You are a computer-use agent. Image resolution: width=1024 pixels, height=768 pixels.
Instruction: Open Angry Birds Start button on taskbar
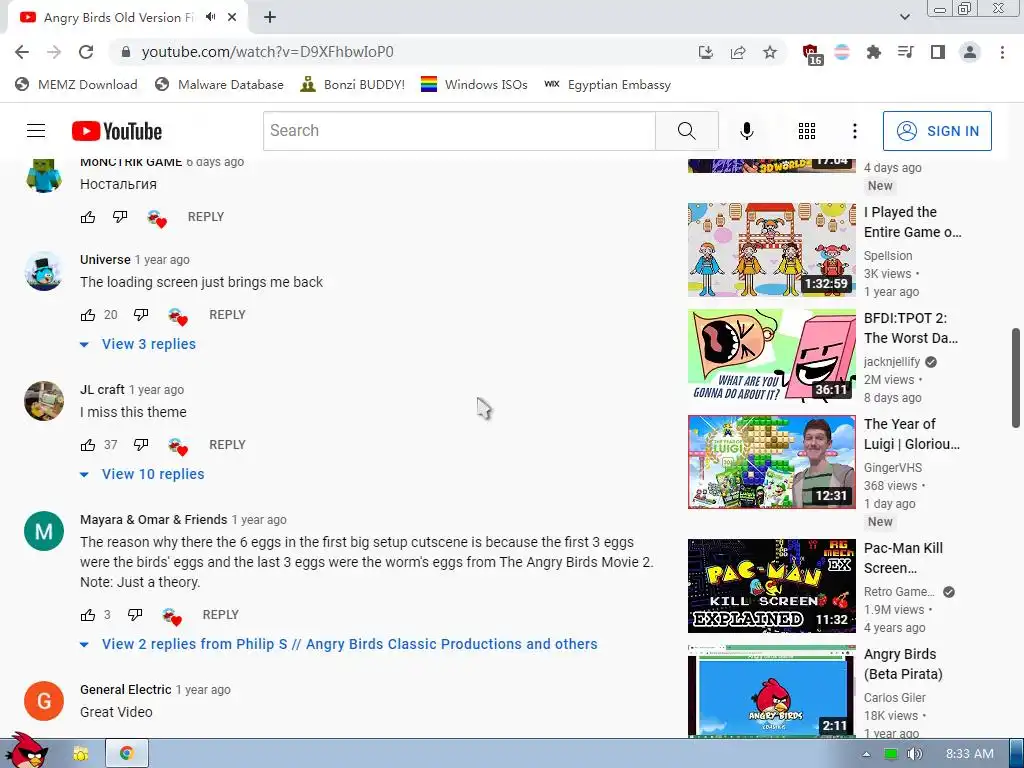pyautogui.click(x=29, y=751)
